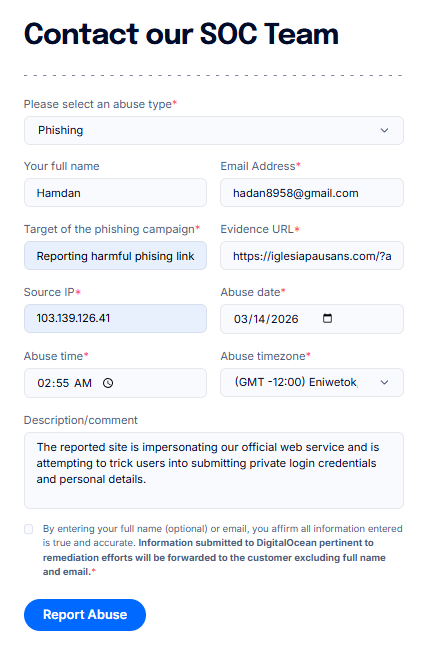This screenshot has height=647, width=432.
Task: Select the year 2026 in abuse date
Action: tap(285, 319)
